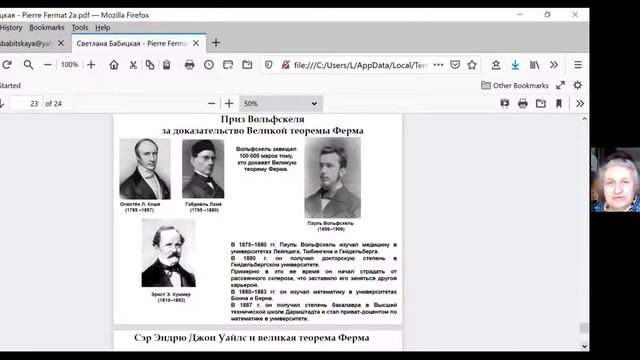The image size is (640, 360).
Task: Open the PDF zoom level dropdown showing 50%
Action: coord(281,104)
